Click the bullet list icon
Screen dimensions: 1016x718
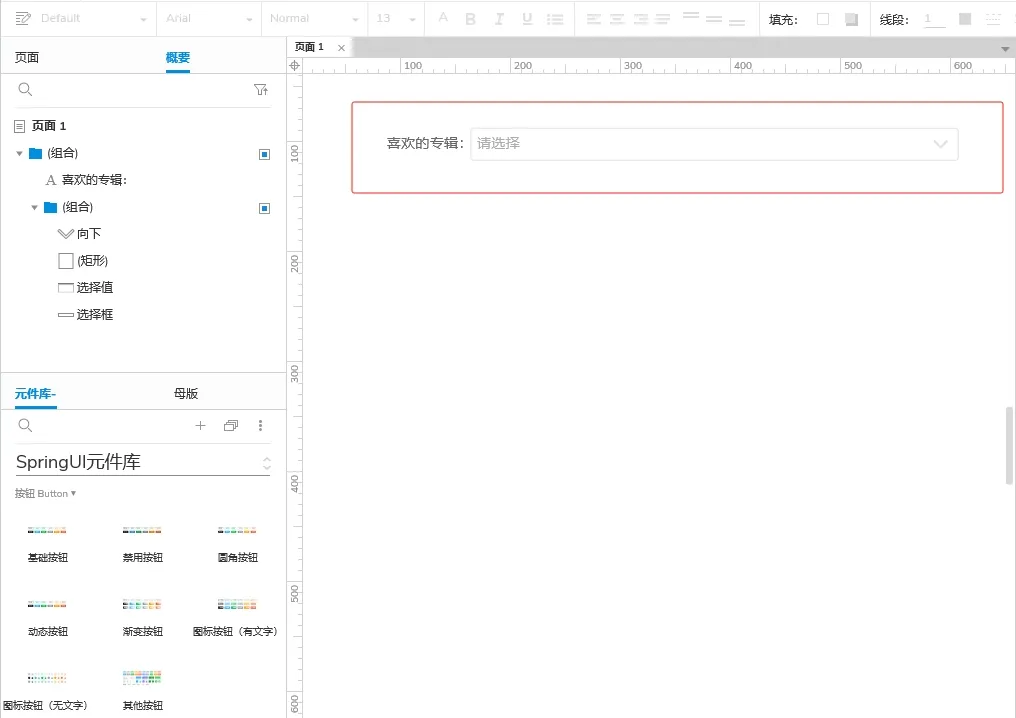[x=555, y=19]
